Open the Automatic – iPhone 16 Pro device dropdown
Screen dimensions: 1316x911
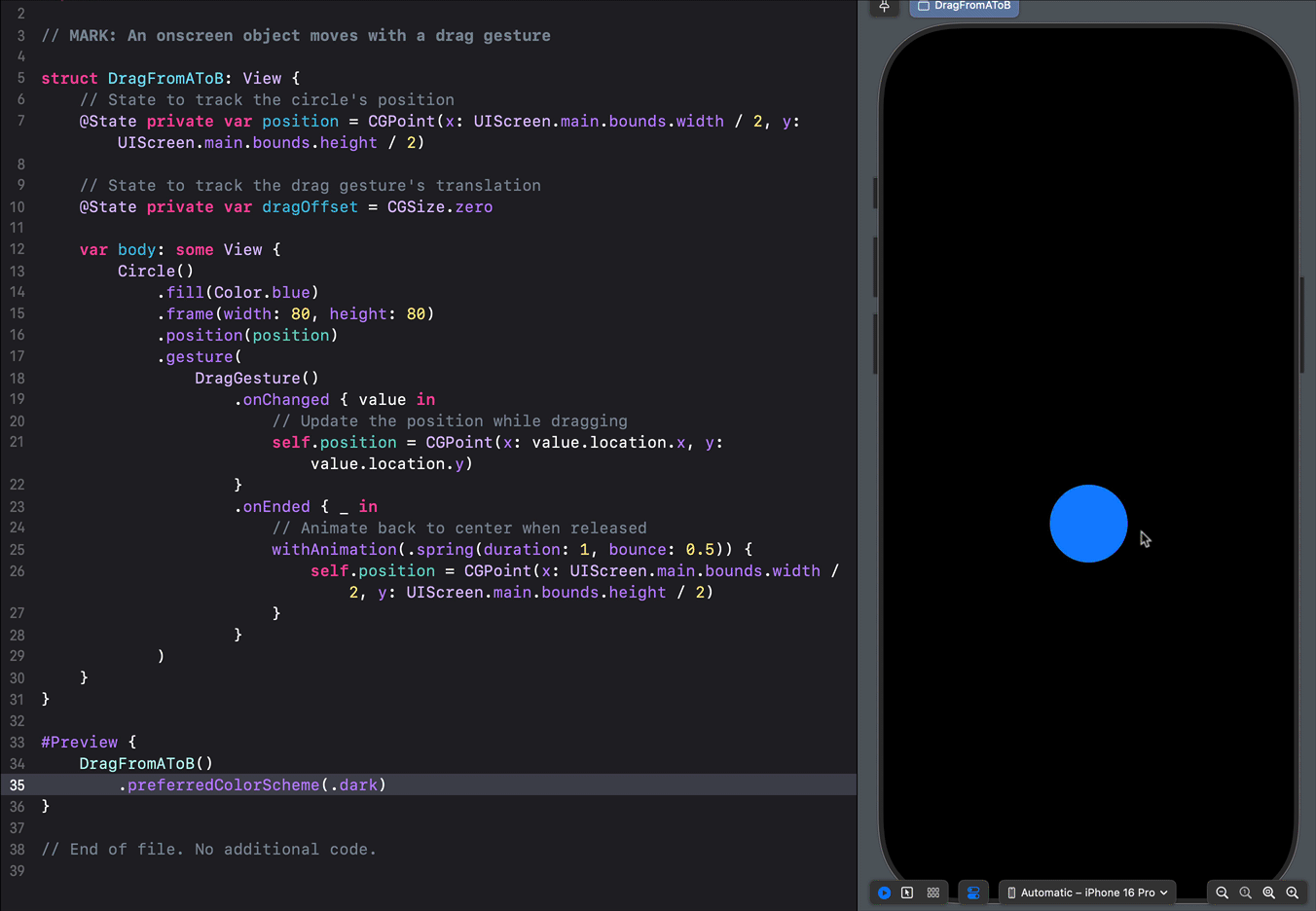pos(1087,893)
